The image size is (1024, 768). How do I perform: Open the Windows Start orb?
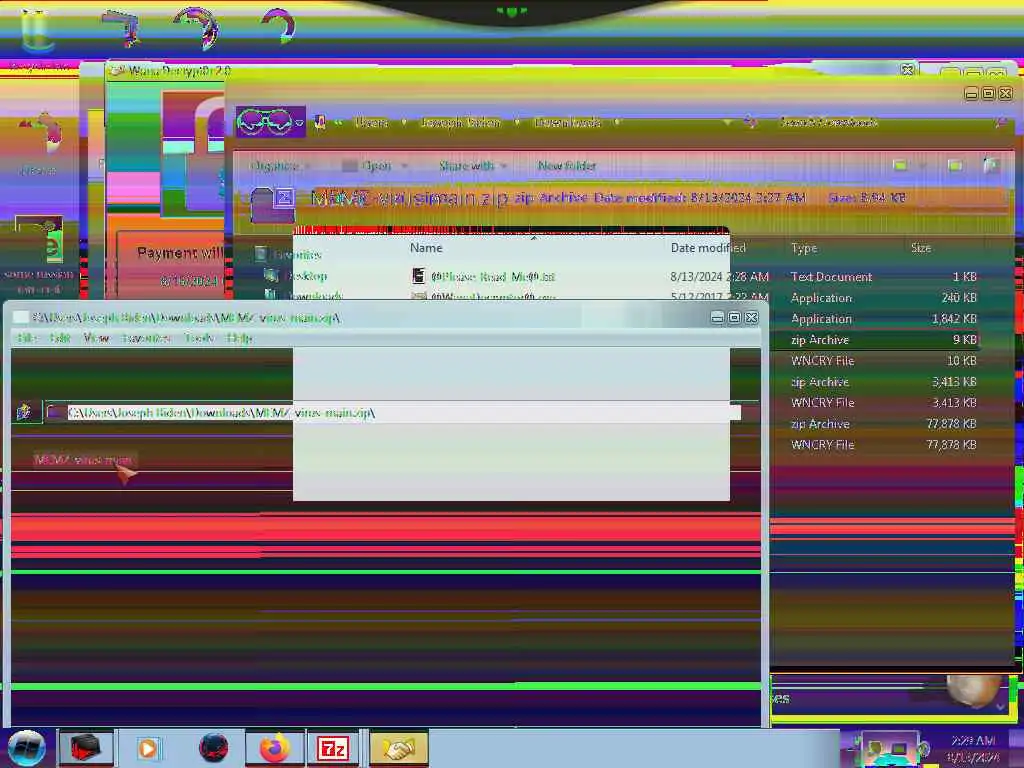pyautogui.click(x=26, y=748)
